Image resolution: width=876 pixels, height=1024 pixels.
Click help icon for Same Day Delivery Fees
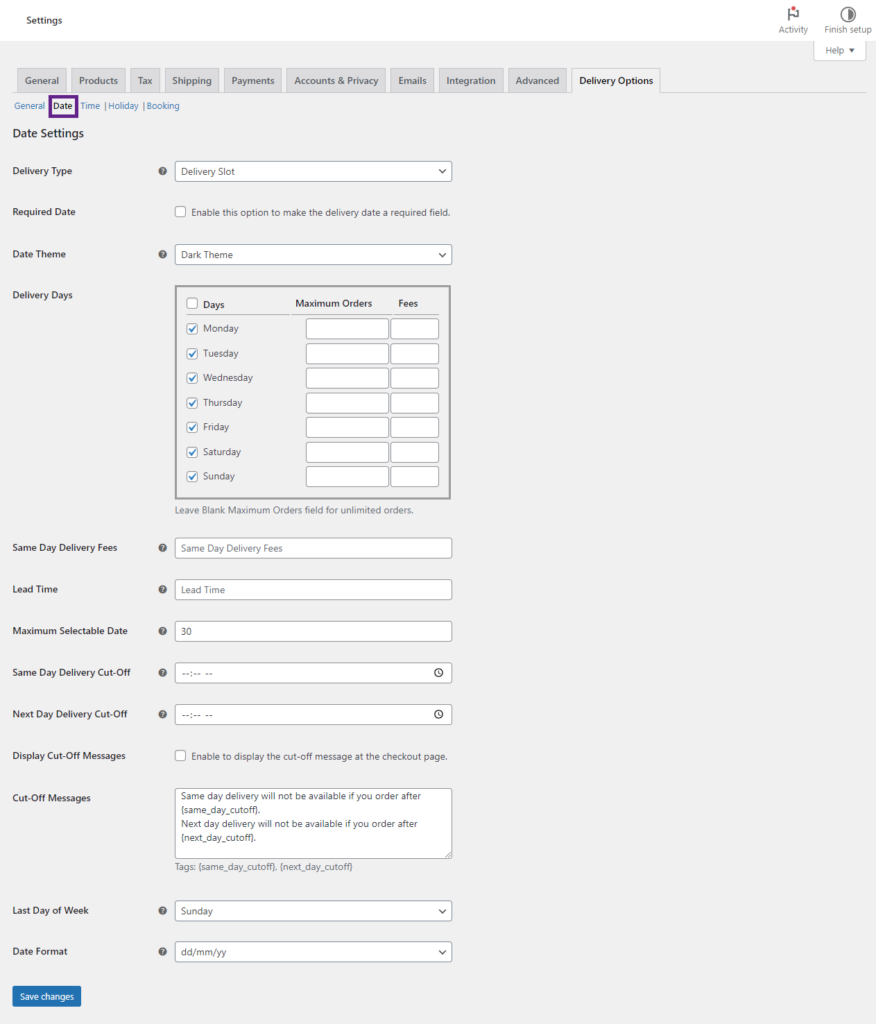tap(163, 548)
